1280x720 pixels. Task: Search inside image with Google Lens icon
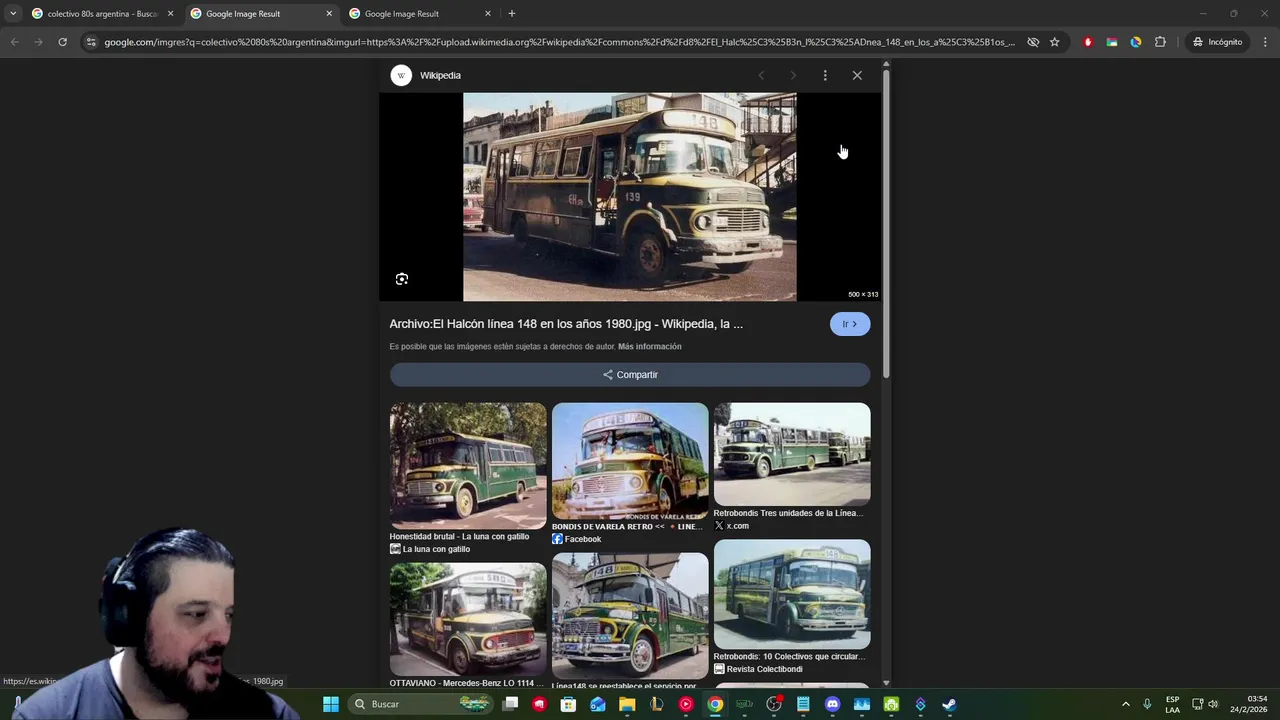pos(402,279)
